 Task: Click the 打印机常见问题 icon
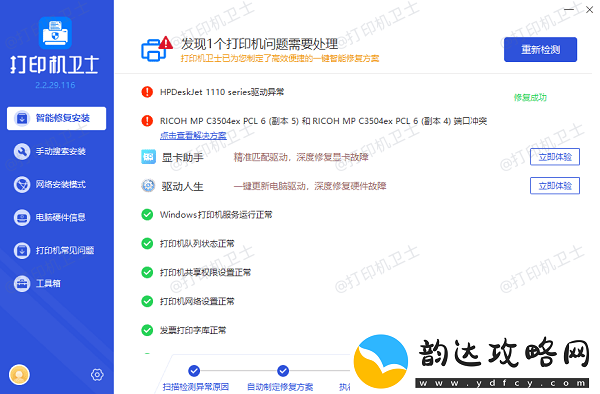(22, 251)
